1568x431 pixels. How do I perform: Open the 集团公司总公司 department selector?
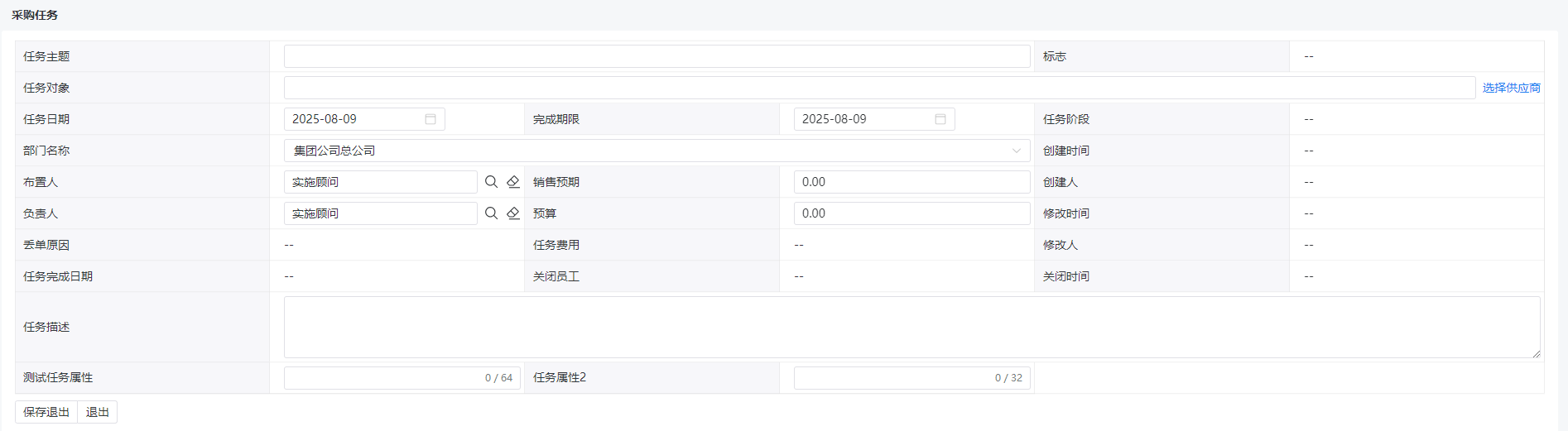tap(657, 151)
